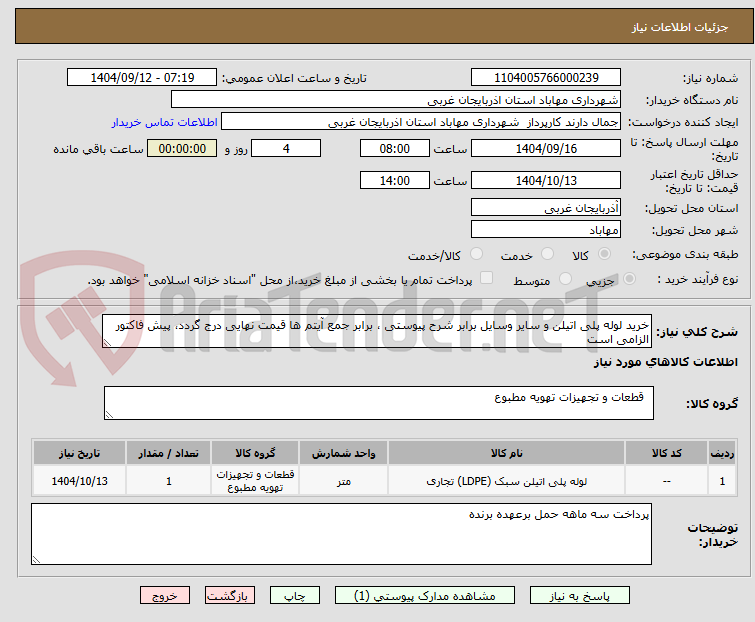Click the delivery city field 'مهاباد'
Viewport: 755px width, 622px height.
(546, 230)
